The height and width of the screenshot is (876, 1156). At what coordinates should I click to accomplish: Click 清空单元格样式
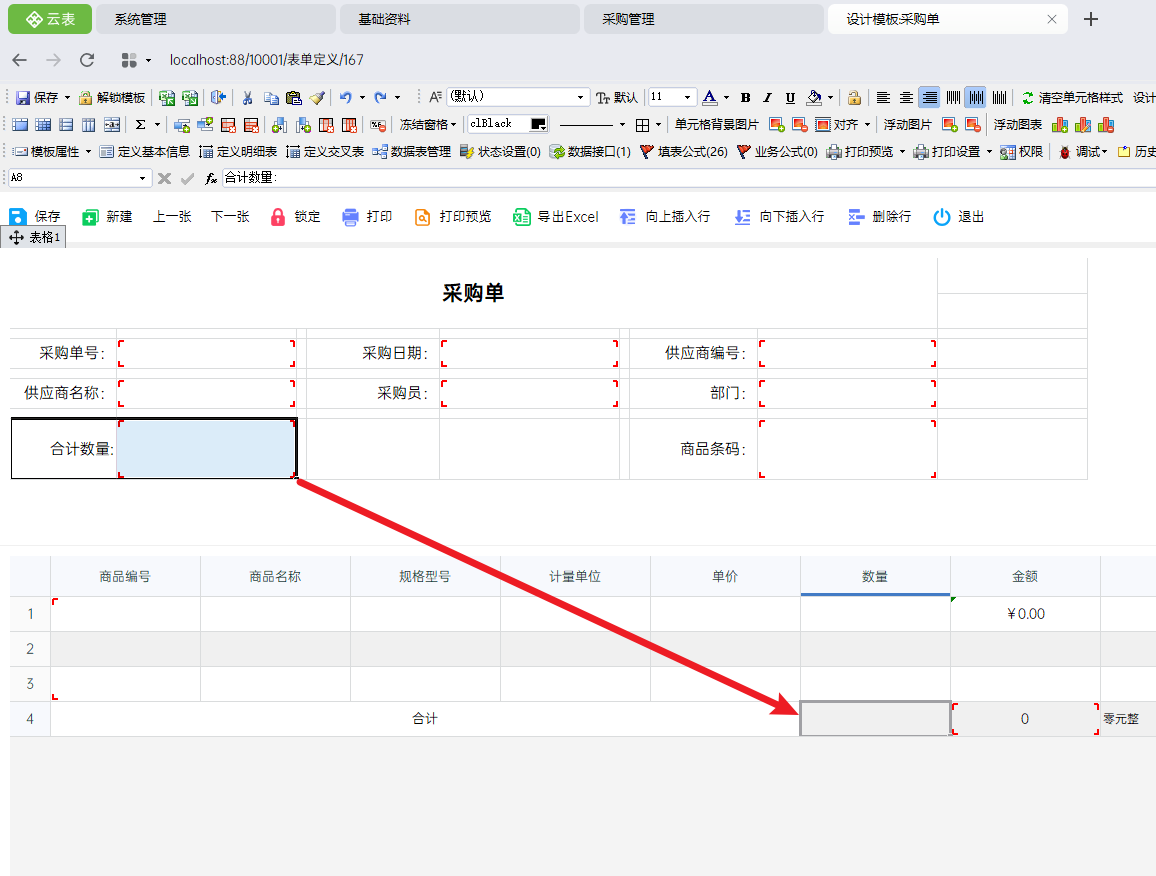click(1072, 97)
